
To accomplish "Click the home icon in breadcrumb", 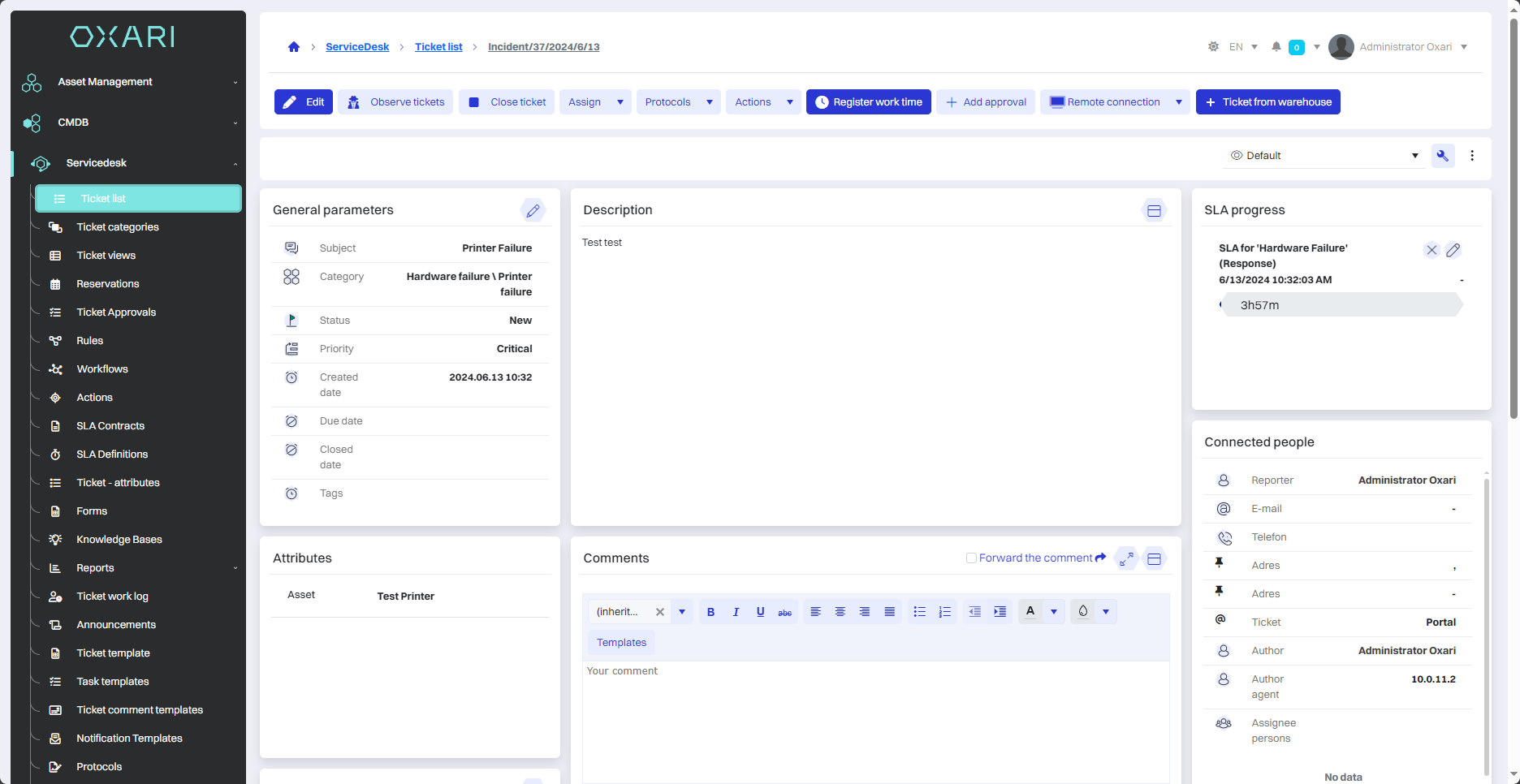I will tap(294, 47).
